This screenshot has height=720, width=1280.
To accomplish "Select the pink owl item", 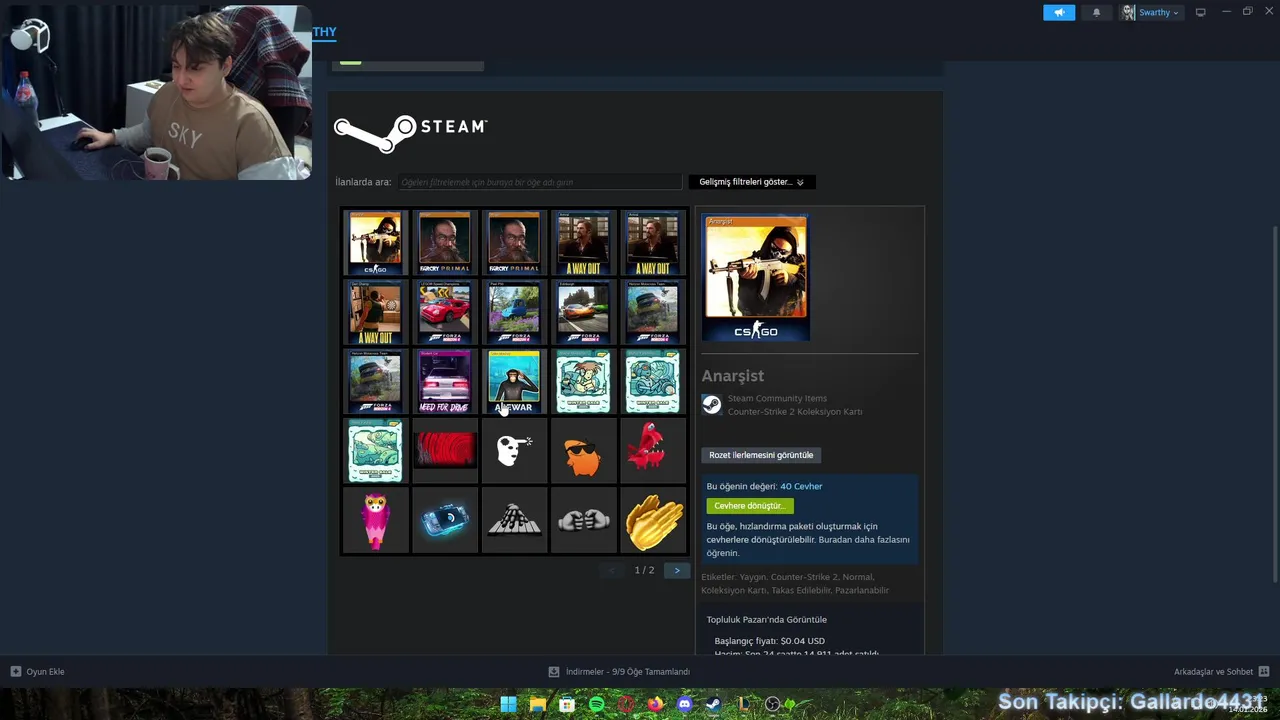I will (375, 520).
